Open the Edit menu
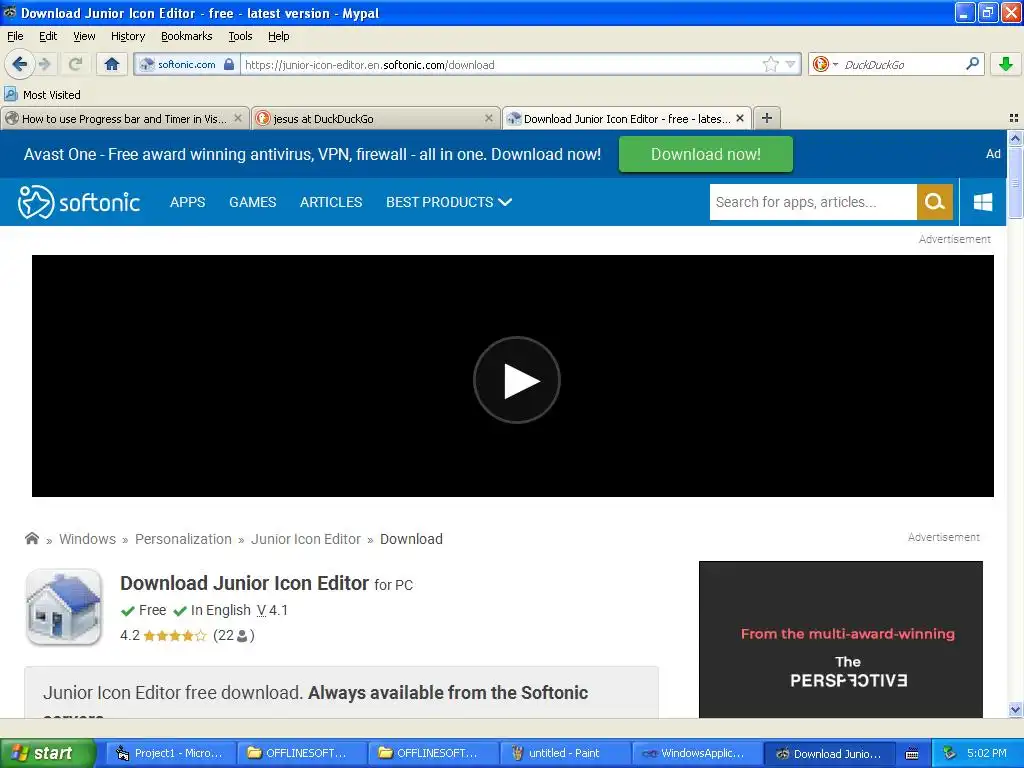This screenshot has height=768, width=1024. coord(48,36)
